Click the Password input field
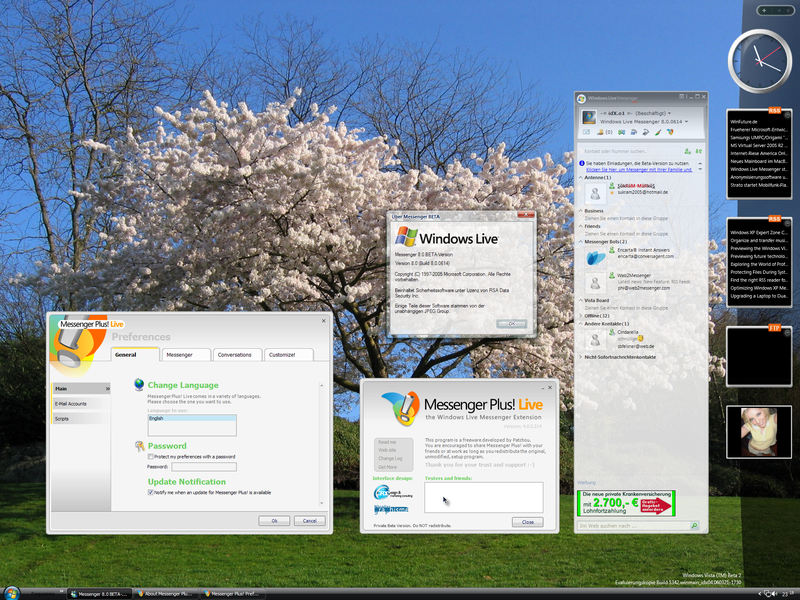Image resolution: width=800 pixels, height=600 pixels. [203, 466]
